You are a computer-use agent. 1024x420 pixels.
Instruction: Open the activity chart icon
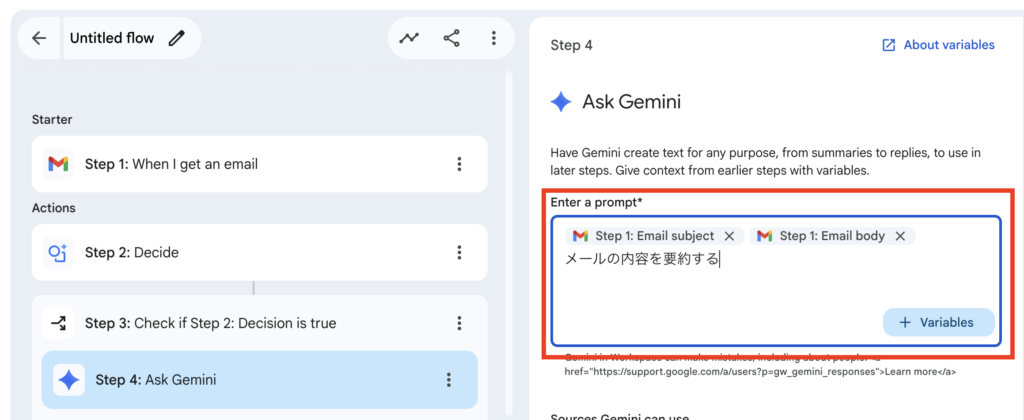[x=409, y=38]
